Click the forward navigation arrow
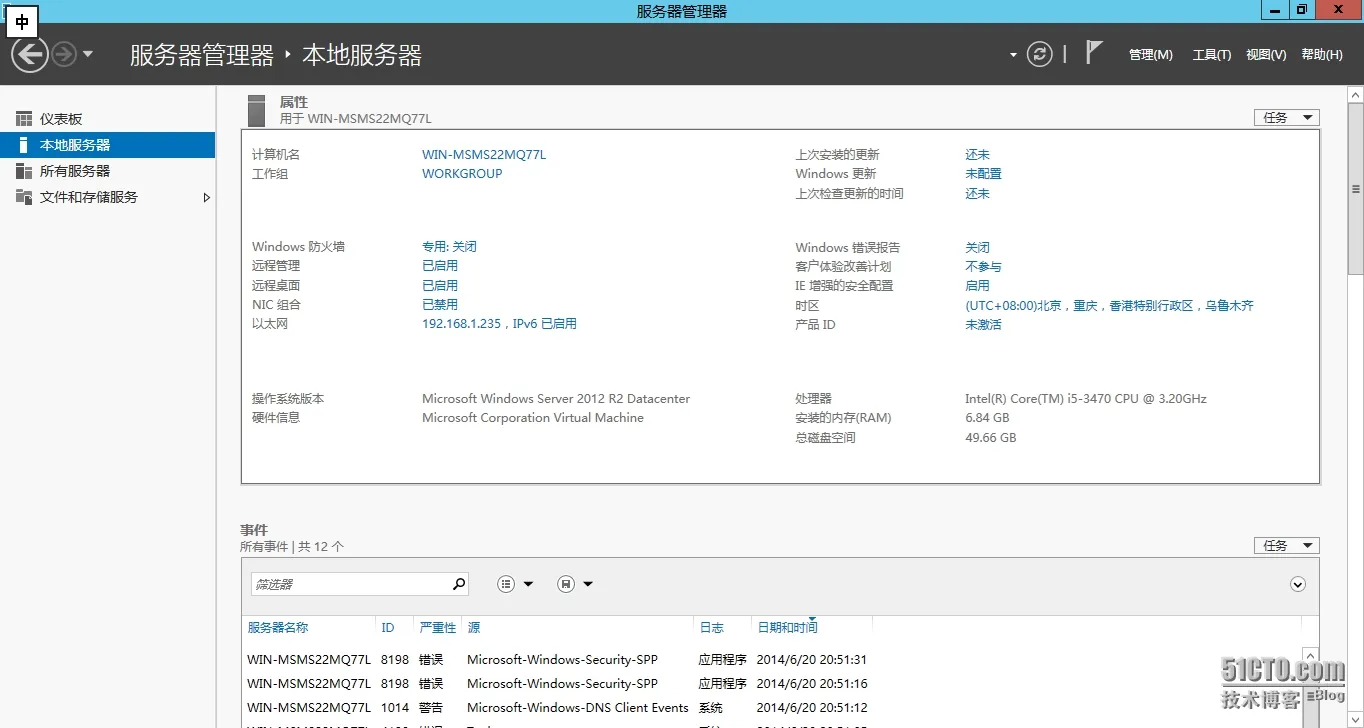 point(64,54)
